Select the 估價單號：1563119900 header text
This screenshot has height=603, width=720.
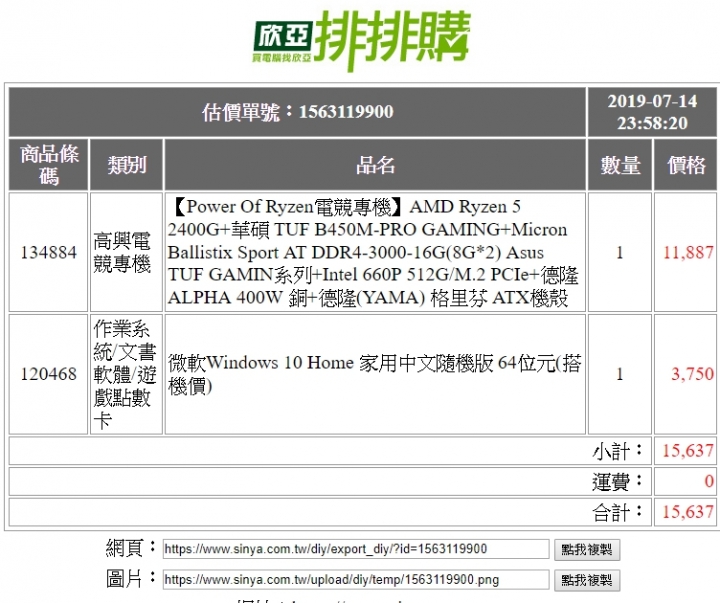click(298, 112)
